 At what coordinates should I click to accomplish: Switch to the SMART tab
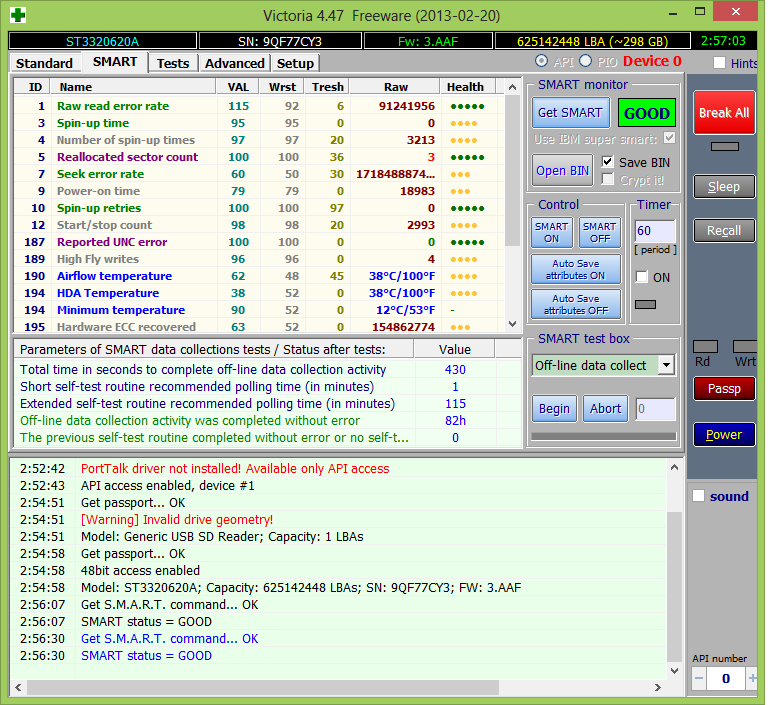(115, 62)
